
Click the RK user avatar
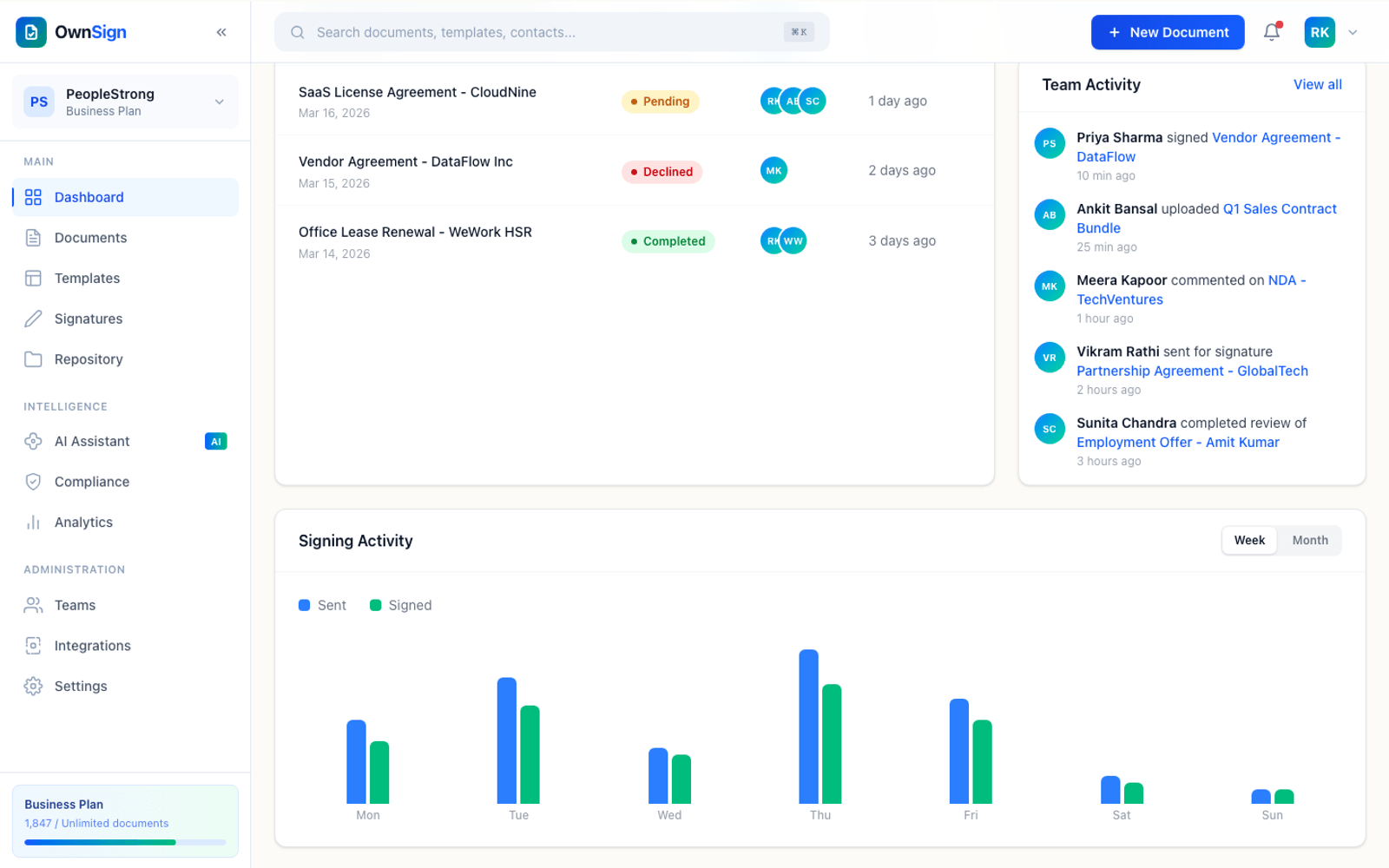(1320, 32)
